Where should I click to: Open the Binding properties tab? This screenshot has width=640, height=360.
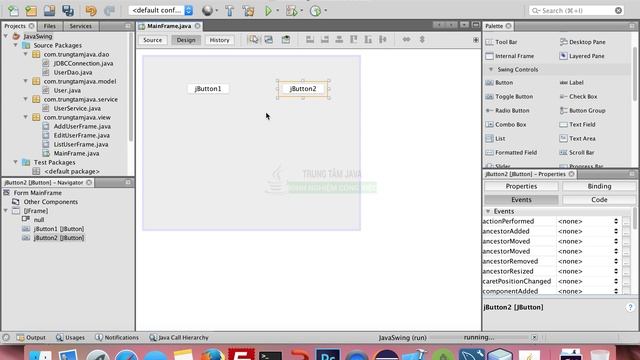[x=599, y=186]
